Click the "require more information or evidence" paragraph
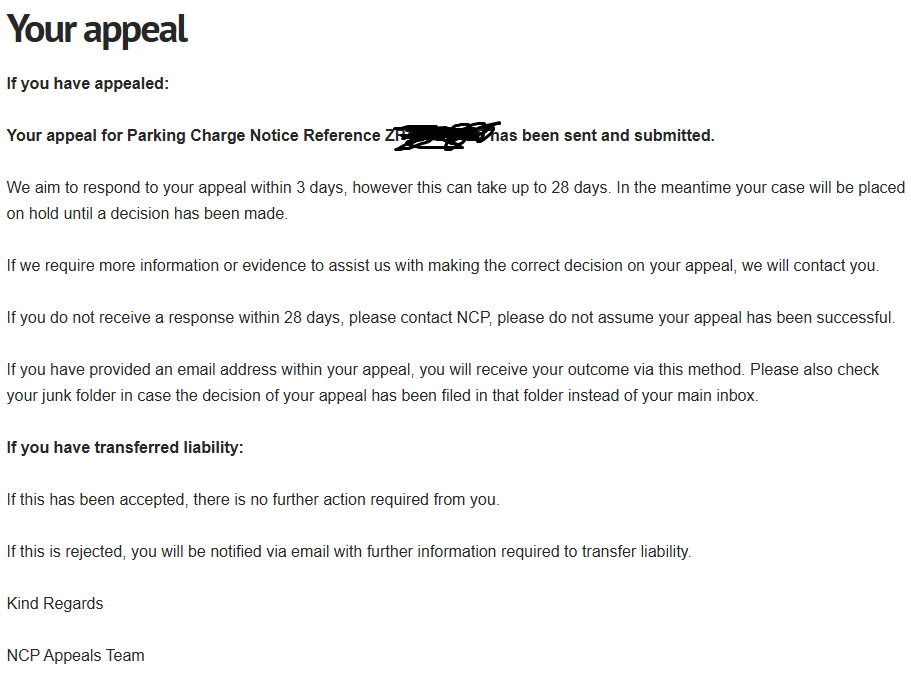 point(300,266)
